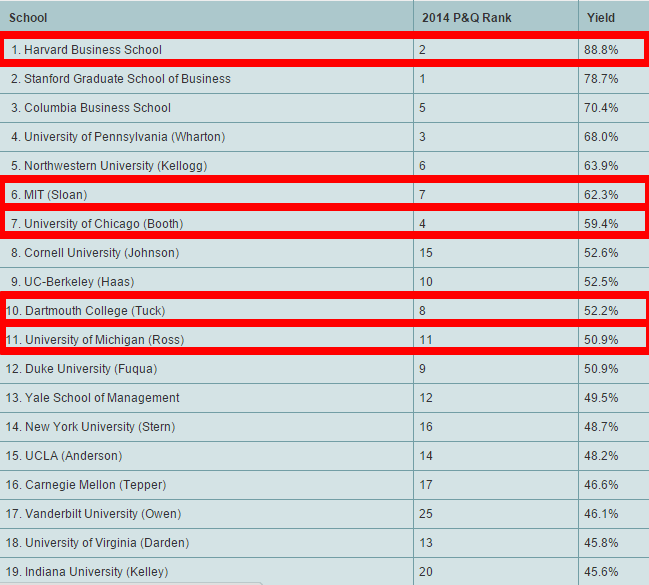Click Stanford's 78.7% yield value

pyautogui.click(x=601, y=79)
